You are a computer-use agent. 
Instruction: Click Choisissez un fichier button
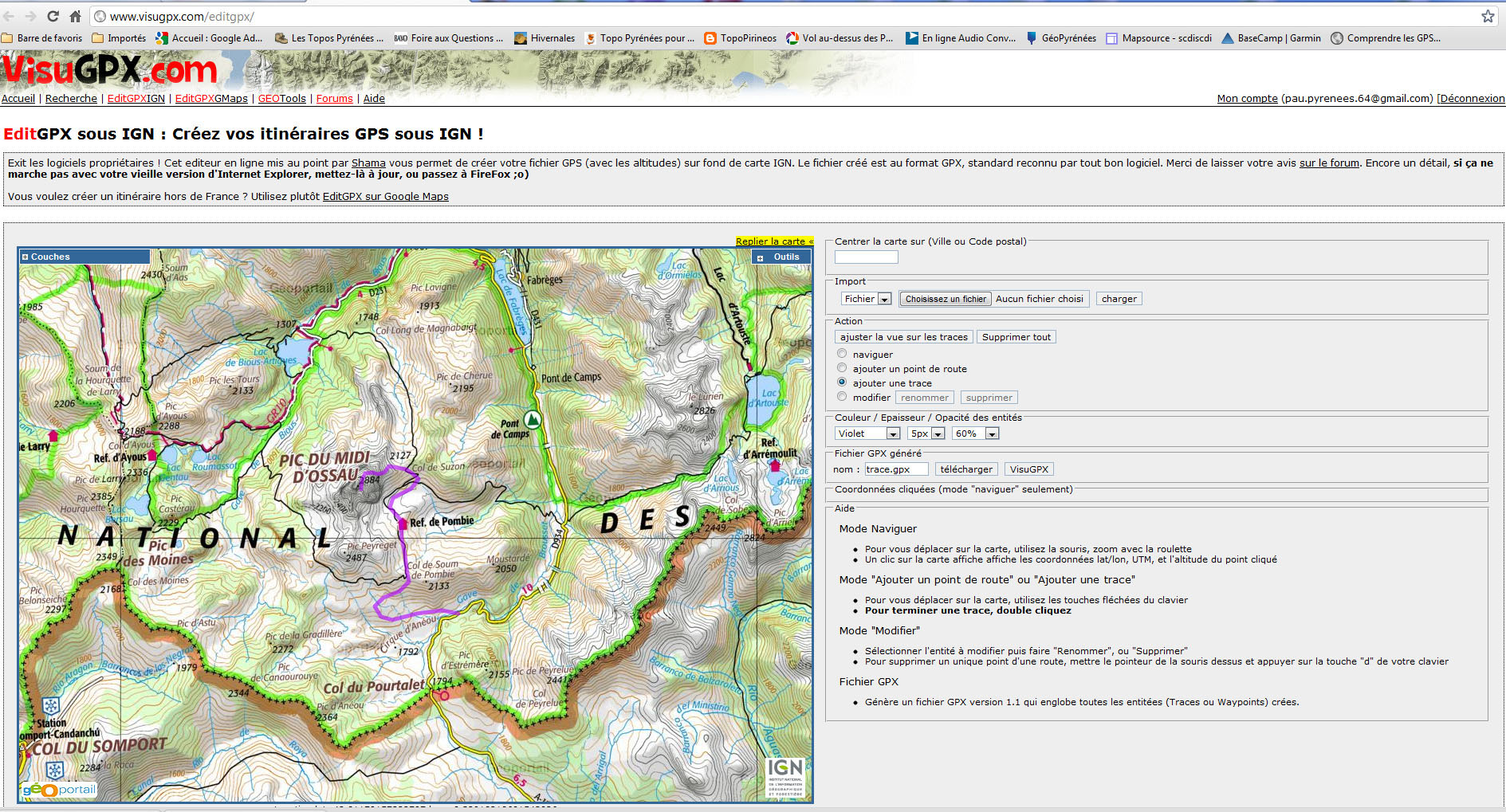[946, 299]
